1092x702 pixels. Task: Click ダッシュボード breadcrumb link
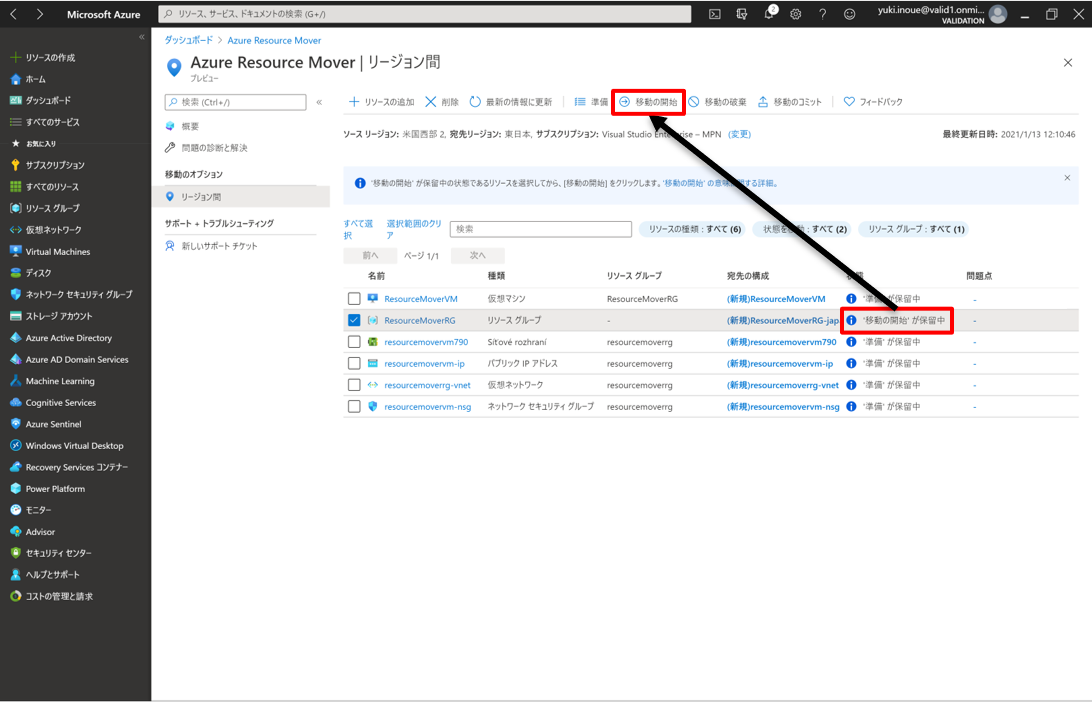188,40
